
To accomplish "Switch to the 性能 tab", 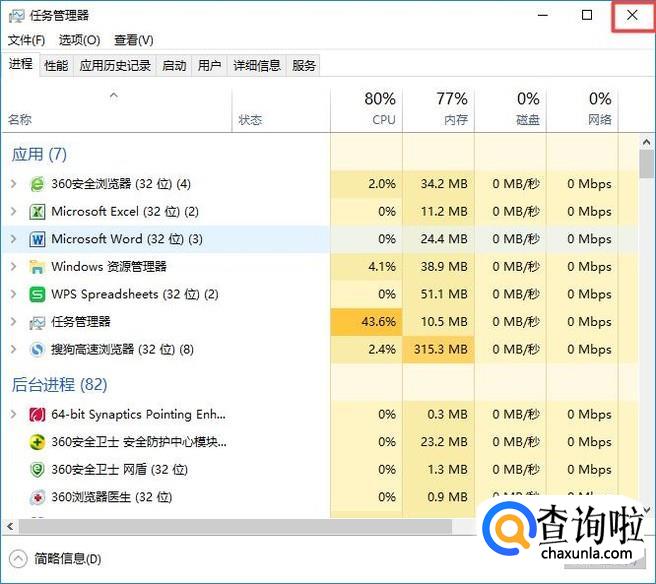I will [56, 66].
